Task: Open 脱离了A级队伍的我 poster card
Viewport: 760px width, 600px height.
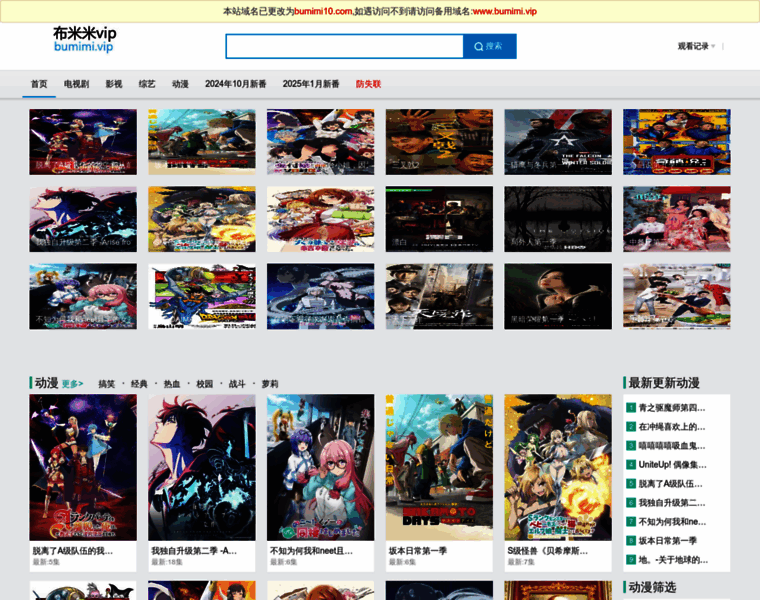Action: [83, 468]
